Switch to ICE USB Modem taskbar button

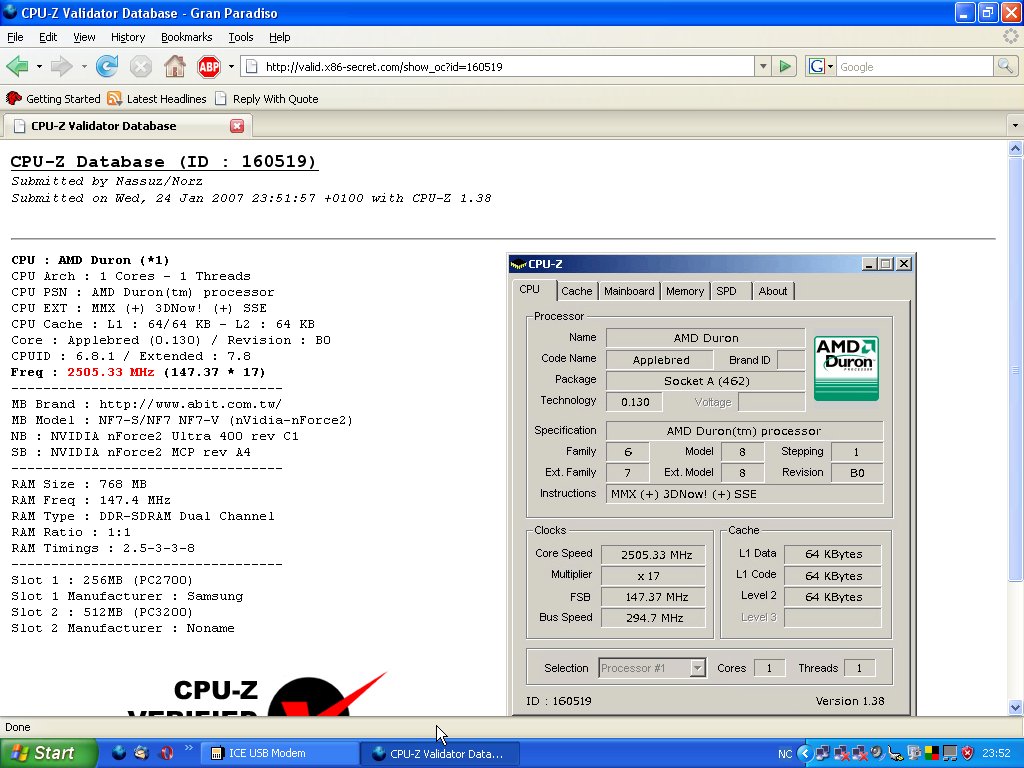pyautogui.click(x=279, y=753)
